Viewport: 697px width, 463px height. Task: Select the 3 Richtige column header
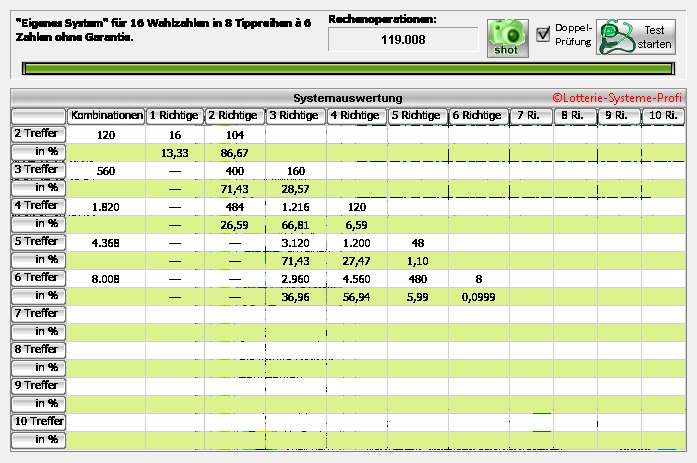coord(295,116)
